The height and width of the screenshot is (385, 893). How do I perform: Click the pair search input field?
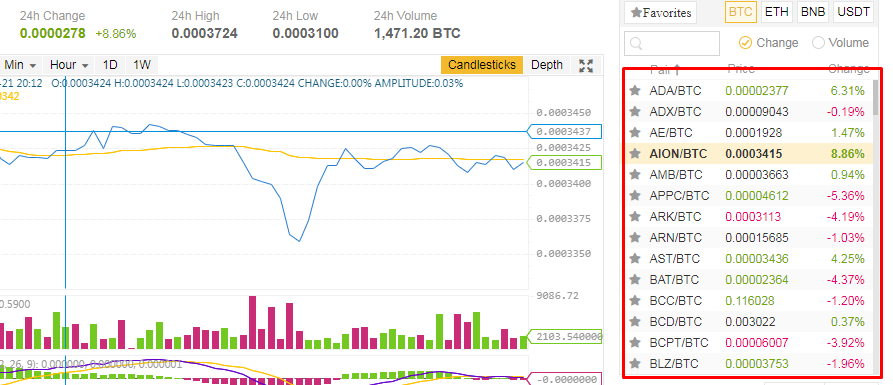pos(672,43)
